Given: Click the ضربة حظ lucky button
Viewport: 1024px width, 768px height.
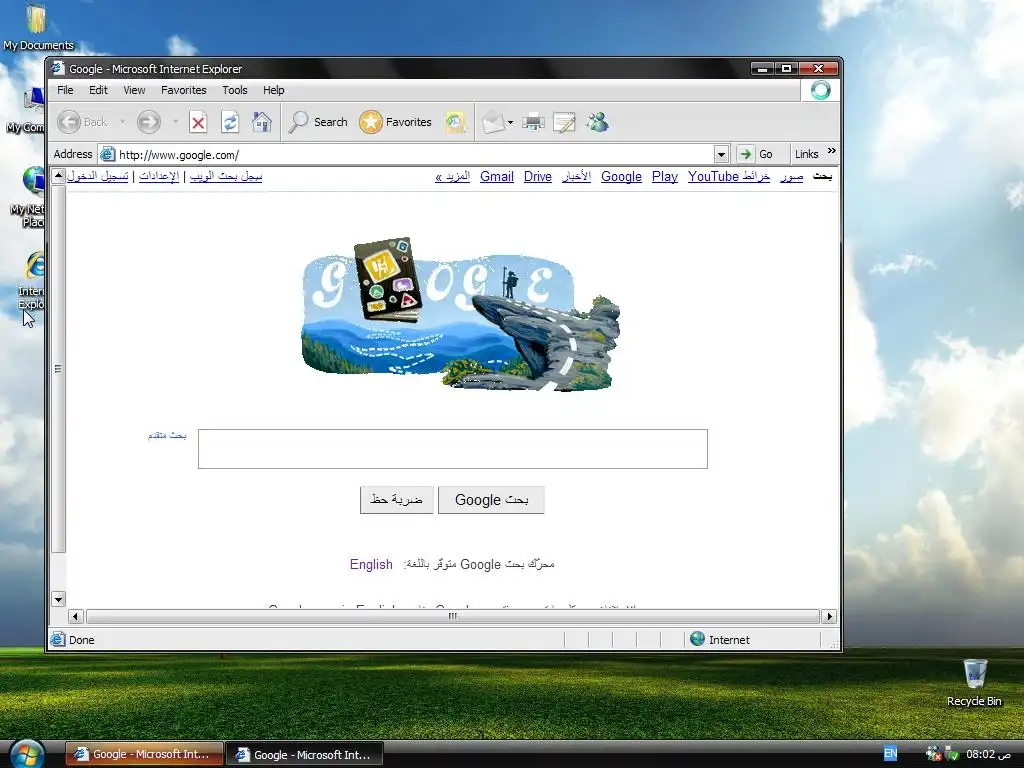Looking at the screenshot, I should click(396, 500).
